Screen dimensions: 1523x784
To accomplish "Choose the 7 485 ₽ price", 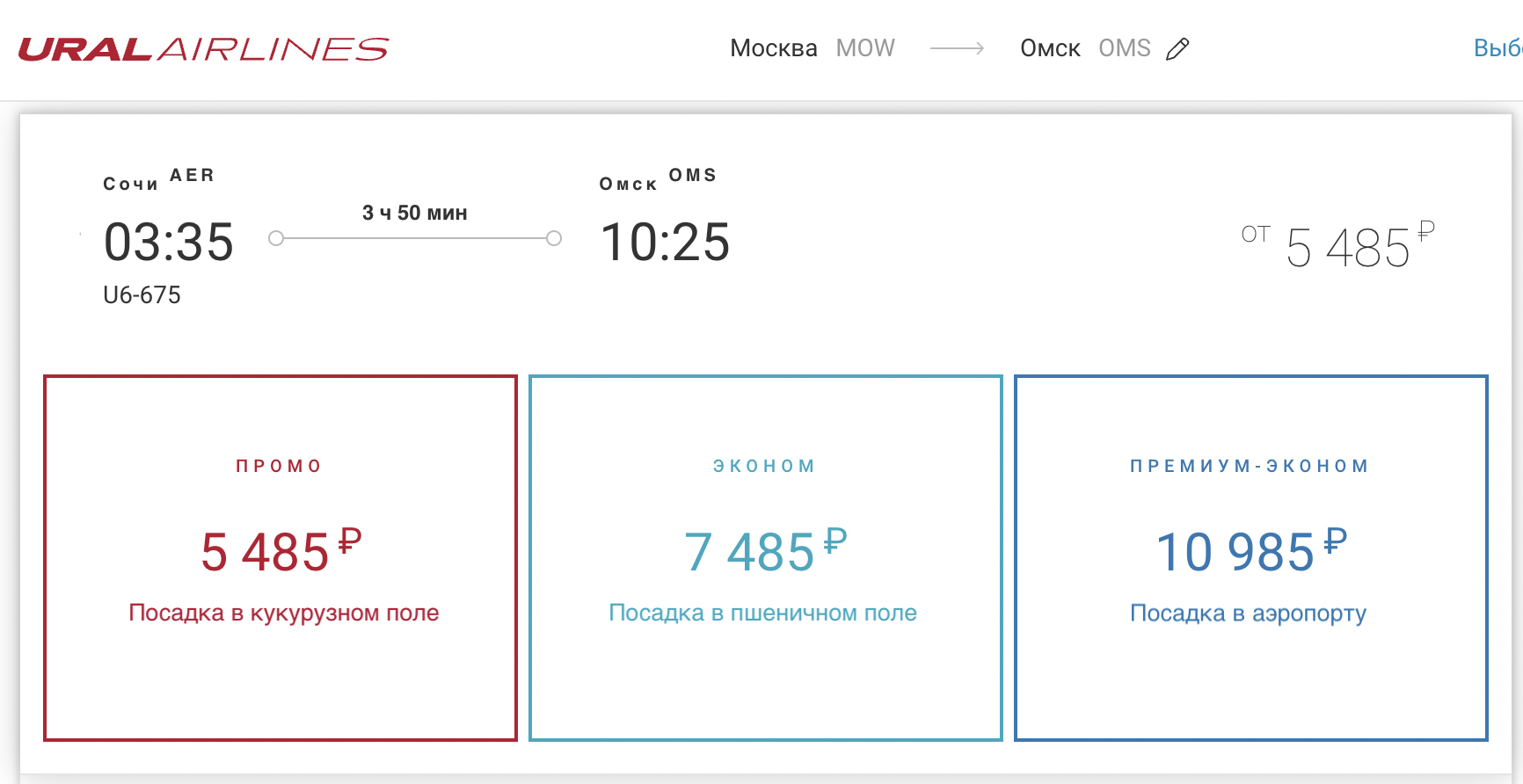I will click(764, 552).
